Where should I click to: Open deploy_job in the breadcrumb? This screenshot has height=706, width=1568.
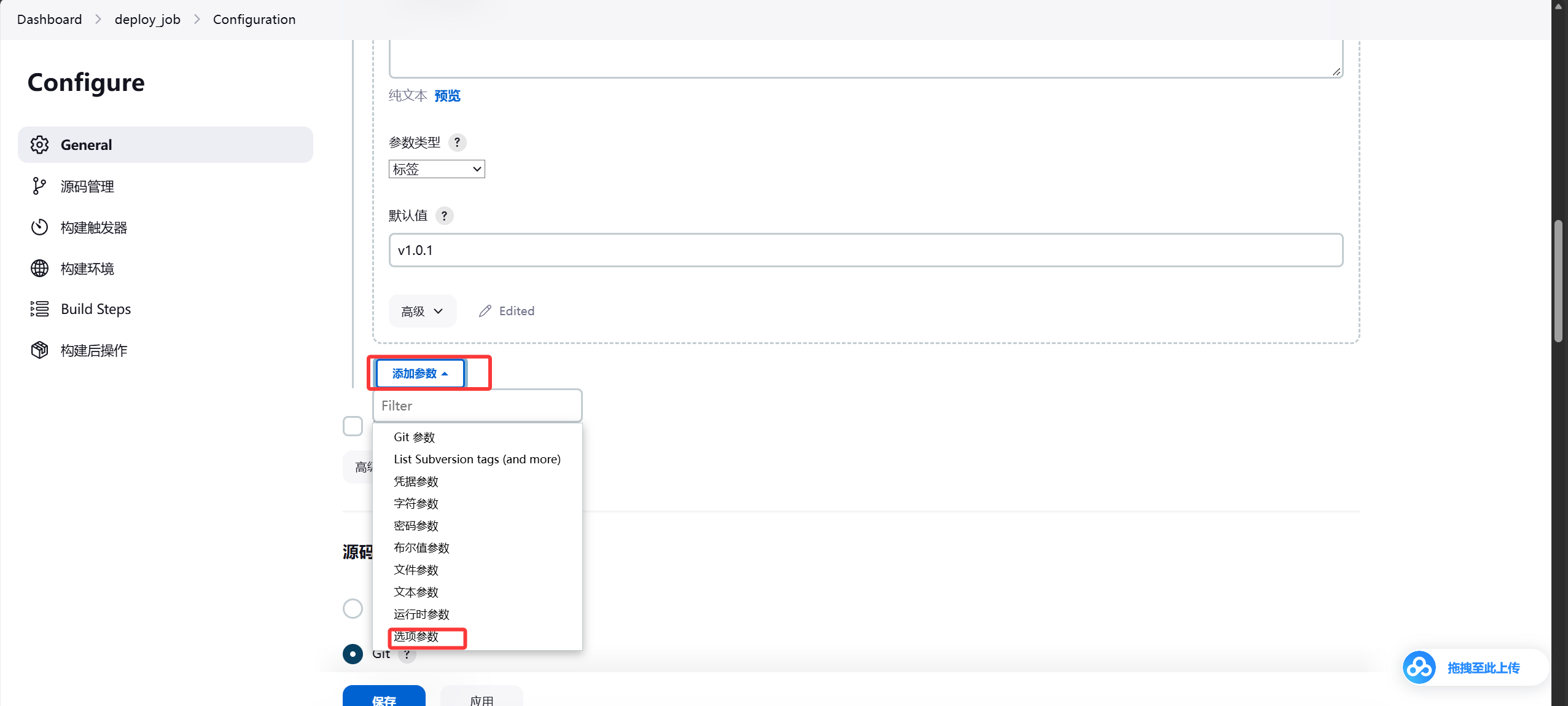pyautogui.click(x=147, y=20)
